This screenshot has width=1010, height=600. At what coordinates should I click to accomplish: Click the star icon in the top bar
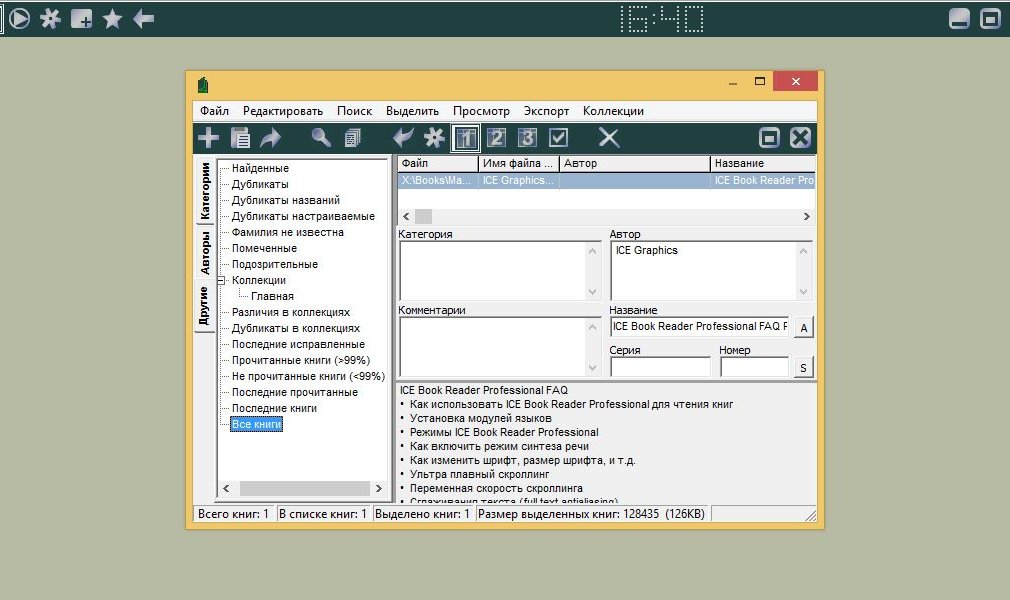pyautogui.click(x=112, y=19)
